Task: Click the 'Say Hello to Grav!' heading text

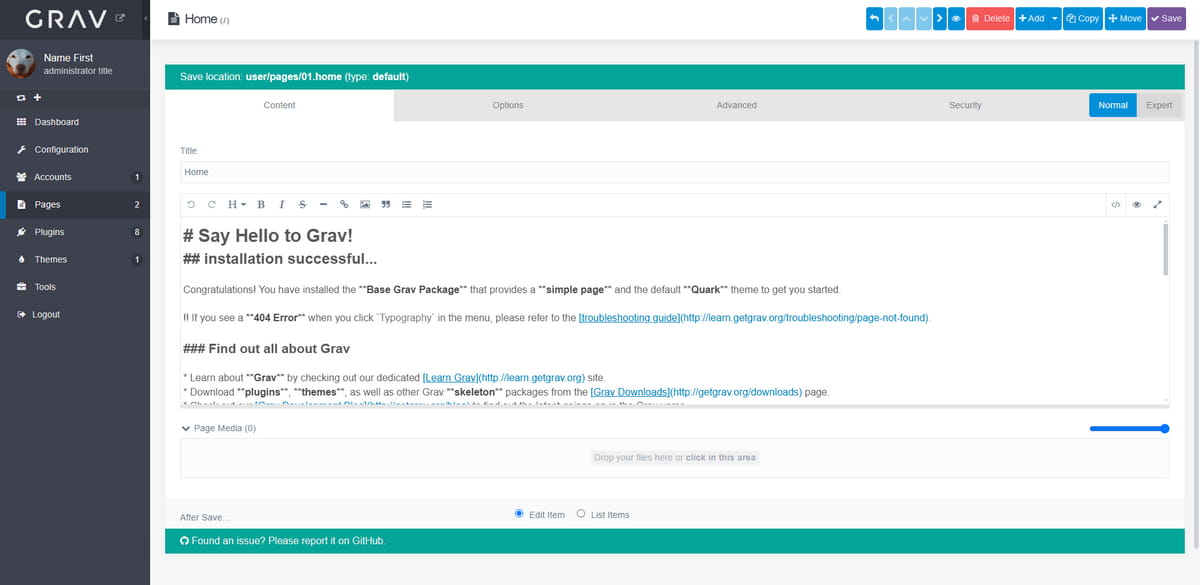Action: click(x=275, y=237)
